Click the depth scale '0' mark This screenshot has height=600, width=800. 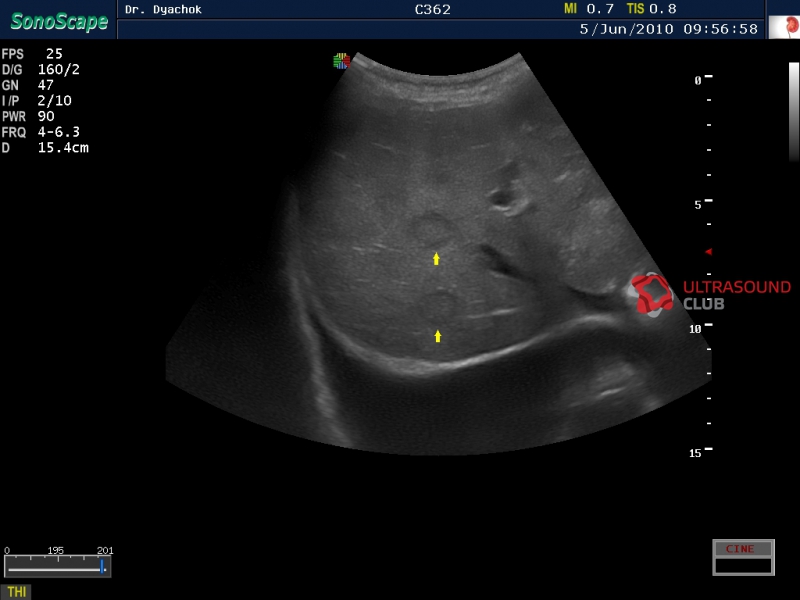[x=698, y=80]
